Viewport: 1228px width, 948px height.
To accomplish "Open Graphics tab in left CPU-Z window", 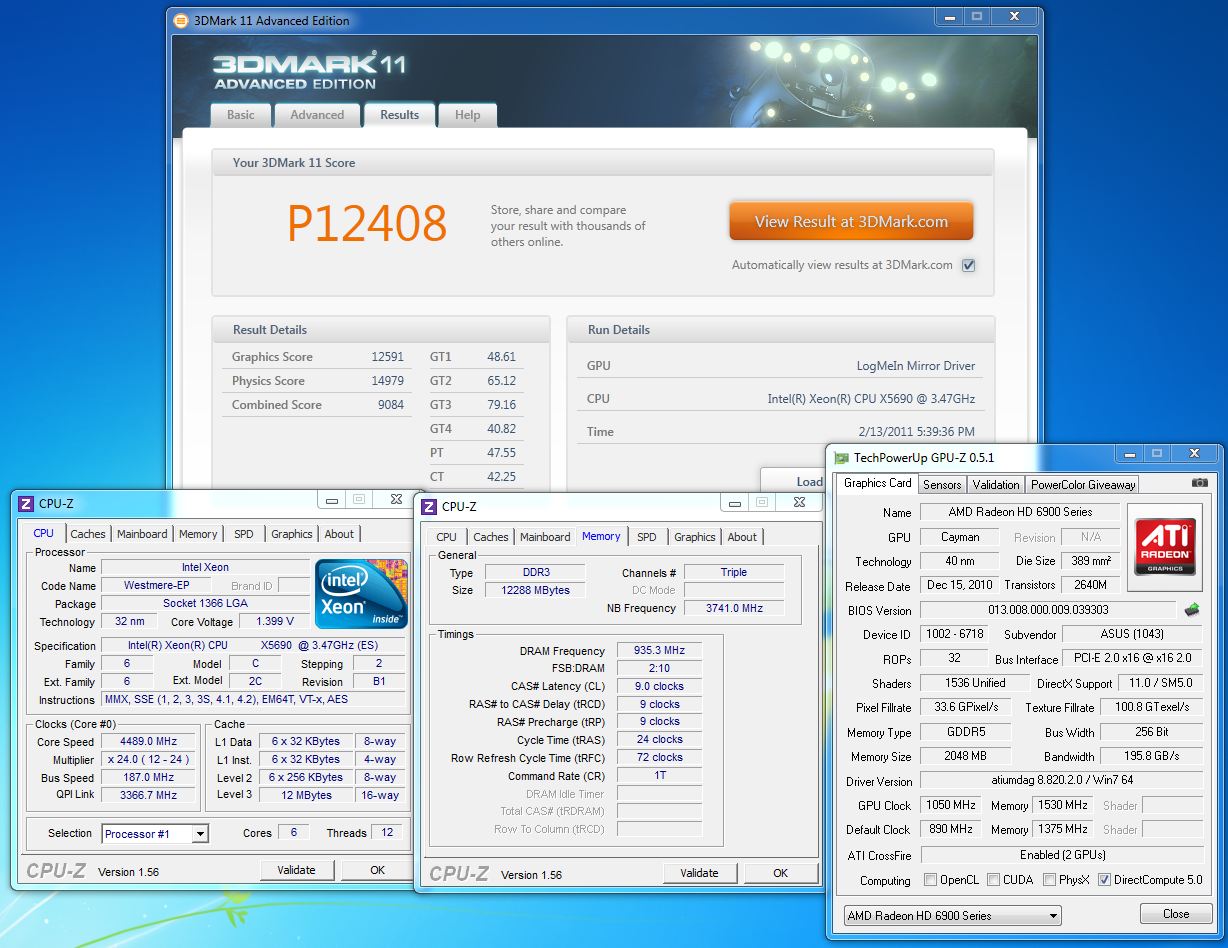I will 292,534.
